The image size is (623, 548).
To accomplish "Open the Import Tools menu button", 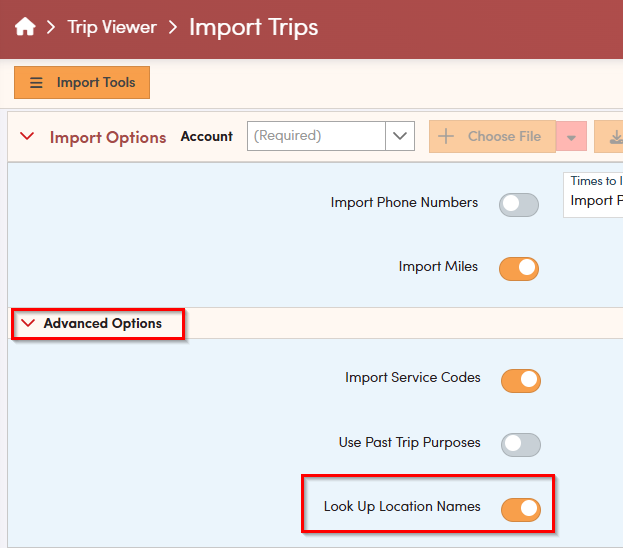I will tap(82, 83).
